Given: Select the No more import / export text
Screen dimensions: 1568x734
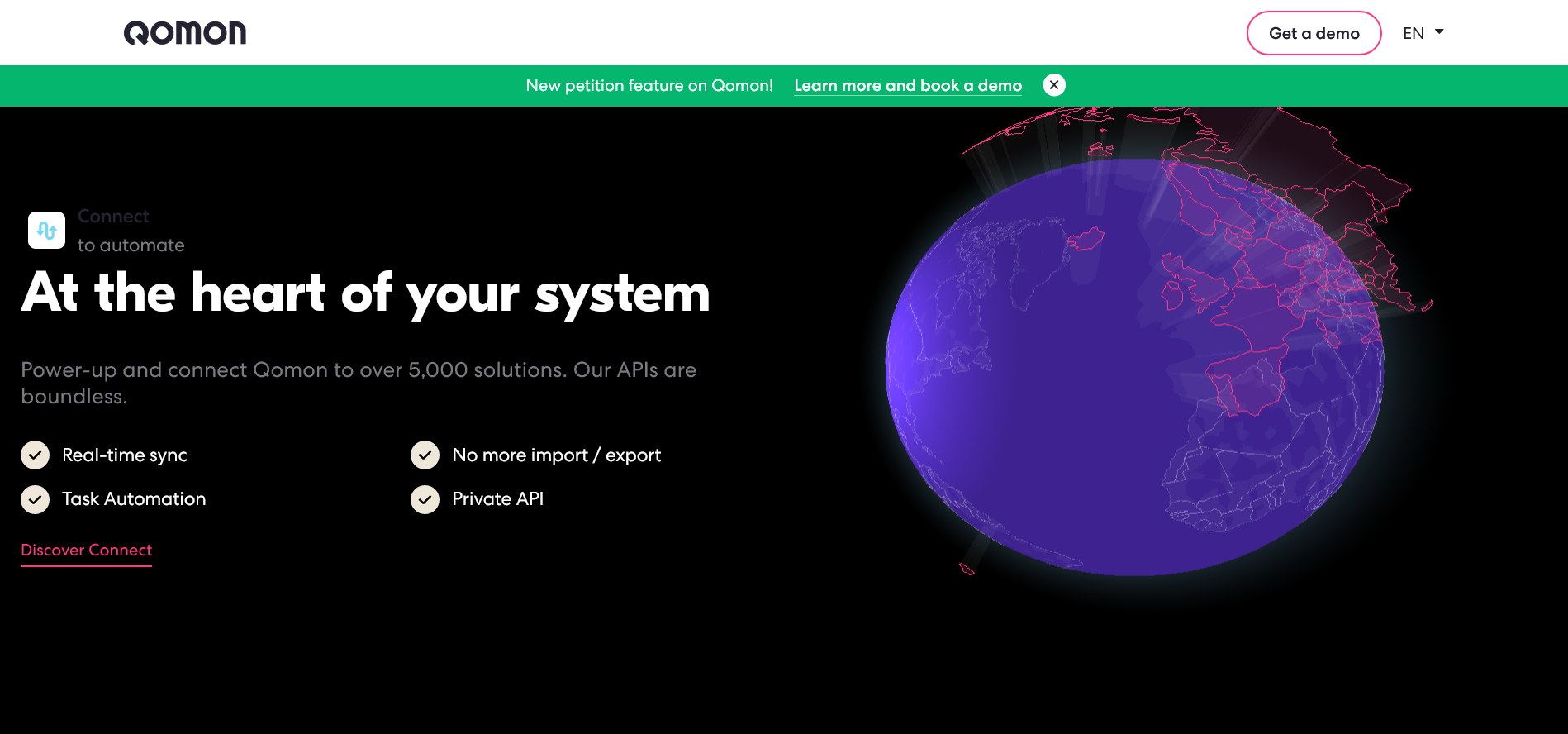Looking at the screenshot, I should pyautogui.click(x=557, y=455).
